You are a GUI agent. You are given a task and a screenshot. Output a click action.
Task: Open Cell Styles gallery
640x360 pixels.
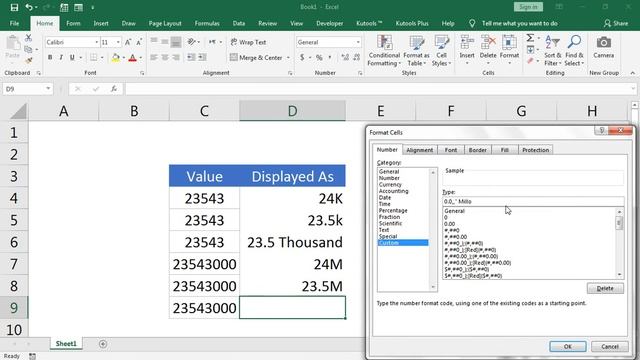pos(441,51)
